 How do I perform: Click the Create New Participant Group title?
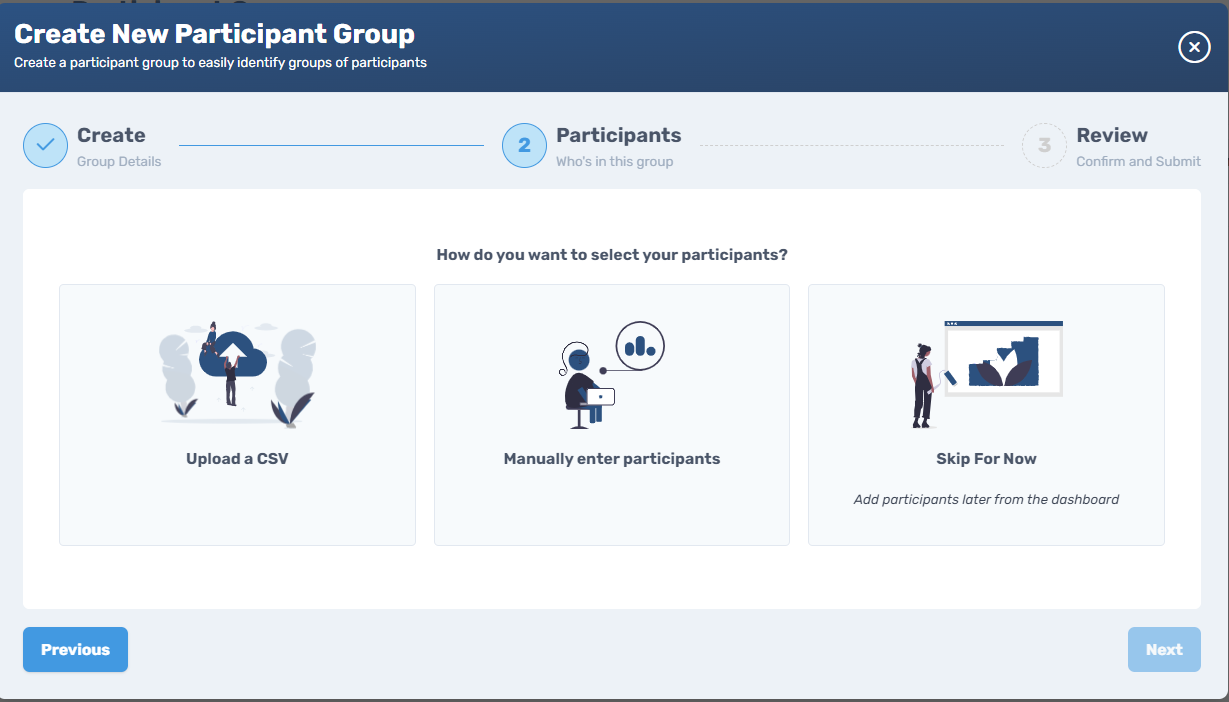[x=216, y=33]
